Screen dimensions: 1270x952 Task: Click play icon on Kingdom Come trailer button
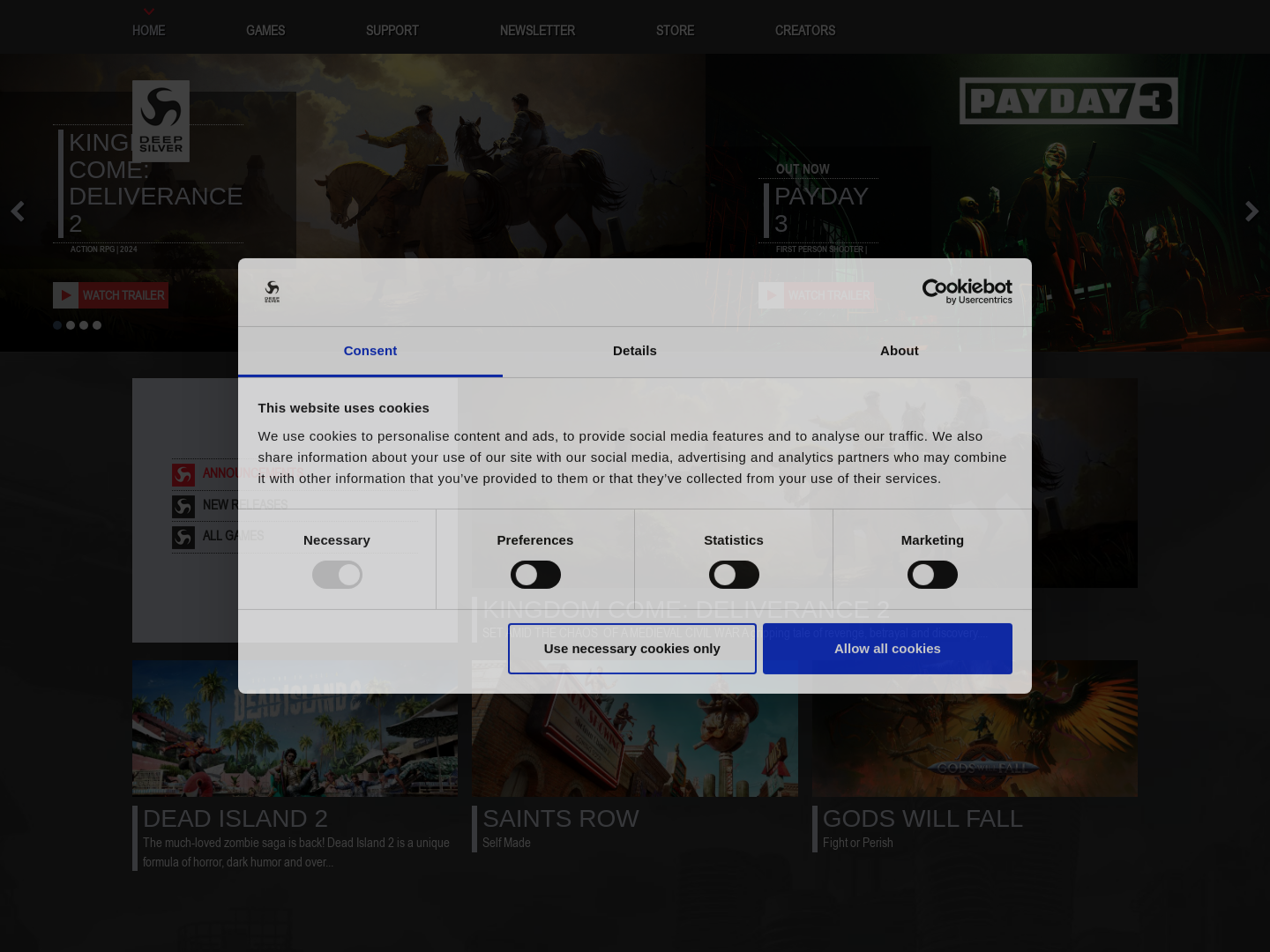[66, 295]
